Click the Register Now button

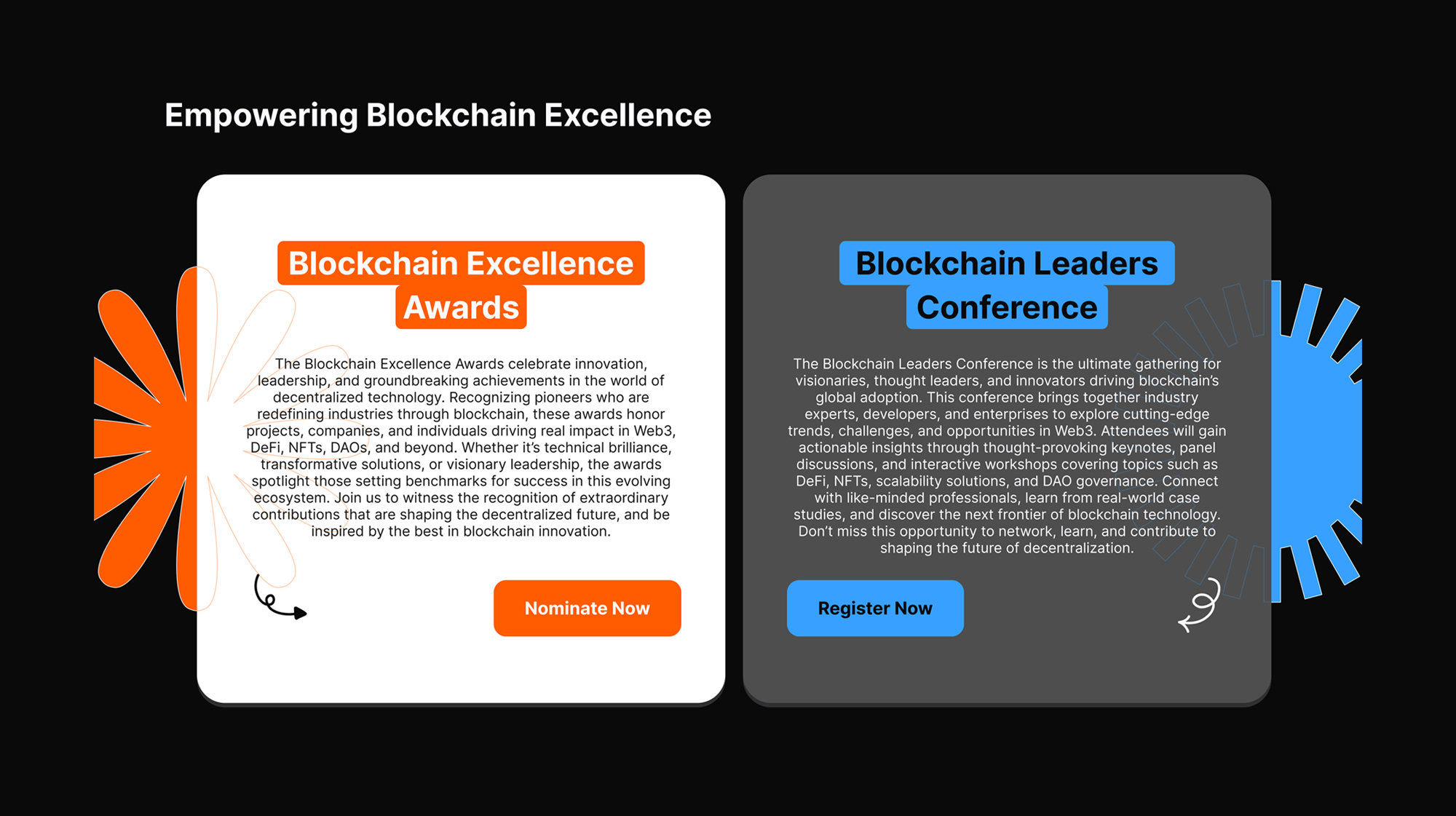click(x=874, y=609)
